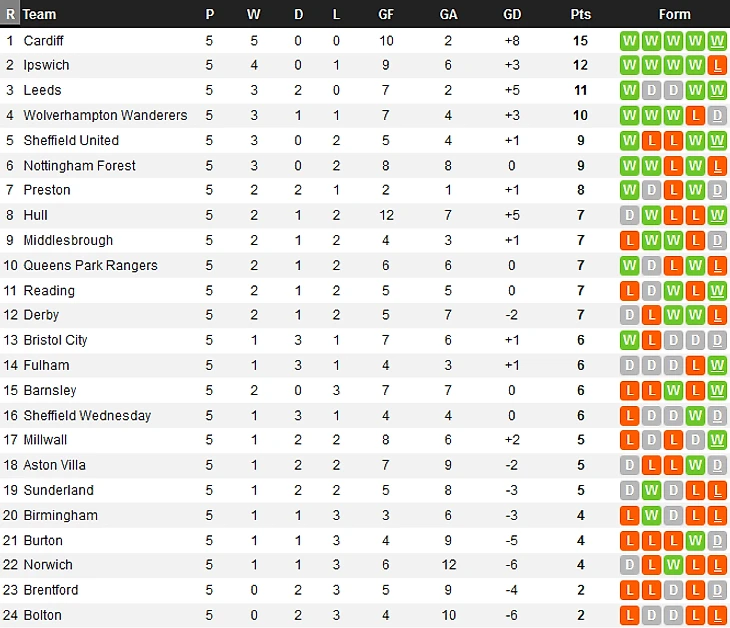Click Middlesbrough's first orange L form badge
The width and height of the screenshot is (730, 628).
629,241
